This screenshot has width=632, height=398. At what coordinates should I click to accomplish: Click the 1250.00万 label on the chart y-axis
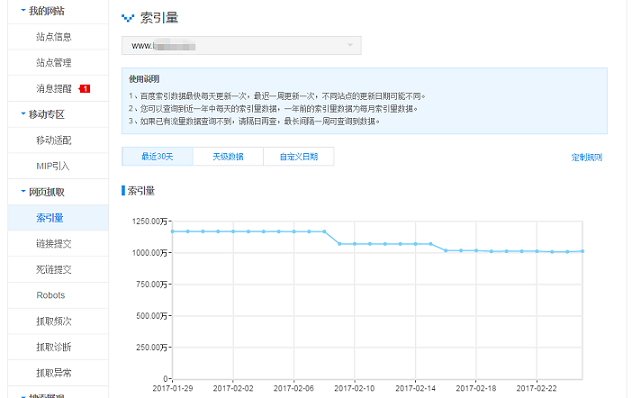[x=150, y=221]
